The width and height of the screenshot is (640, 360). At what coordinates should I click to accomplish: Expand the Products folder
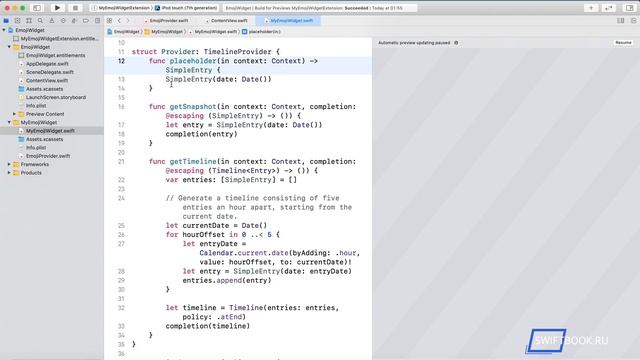pyautogui.click(x=9, y=173)
